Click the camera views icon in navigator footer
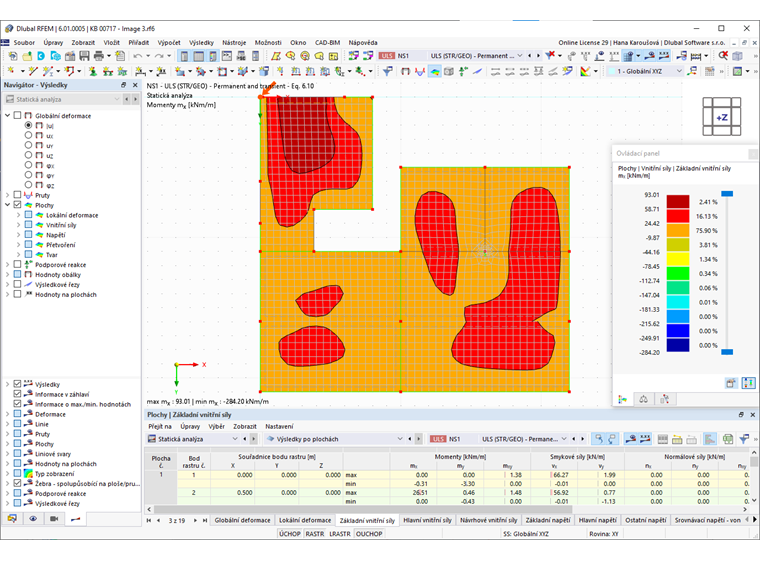The image size is (760, 561). [54, 518]
